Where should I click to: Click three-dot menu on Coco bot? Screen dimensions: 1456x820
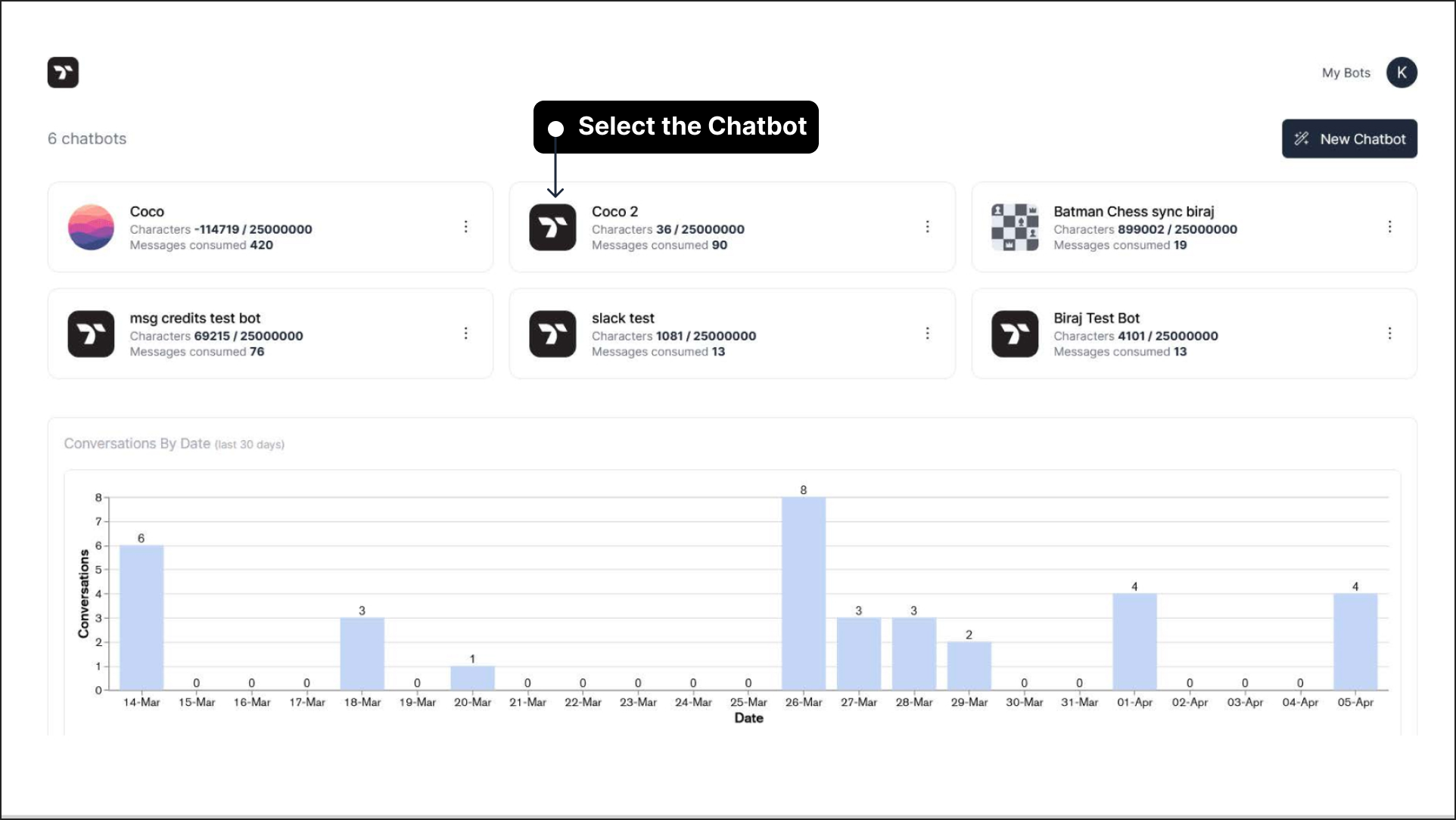[465, 226]
